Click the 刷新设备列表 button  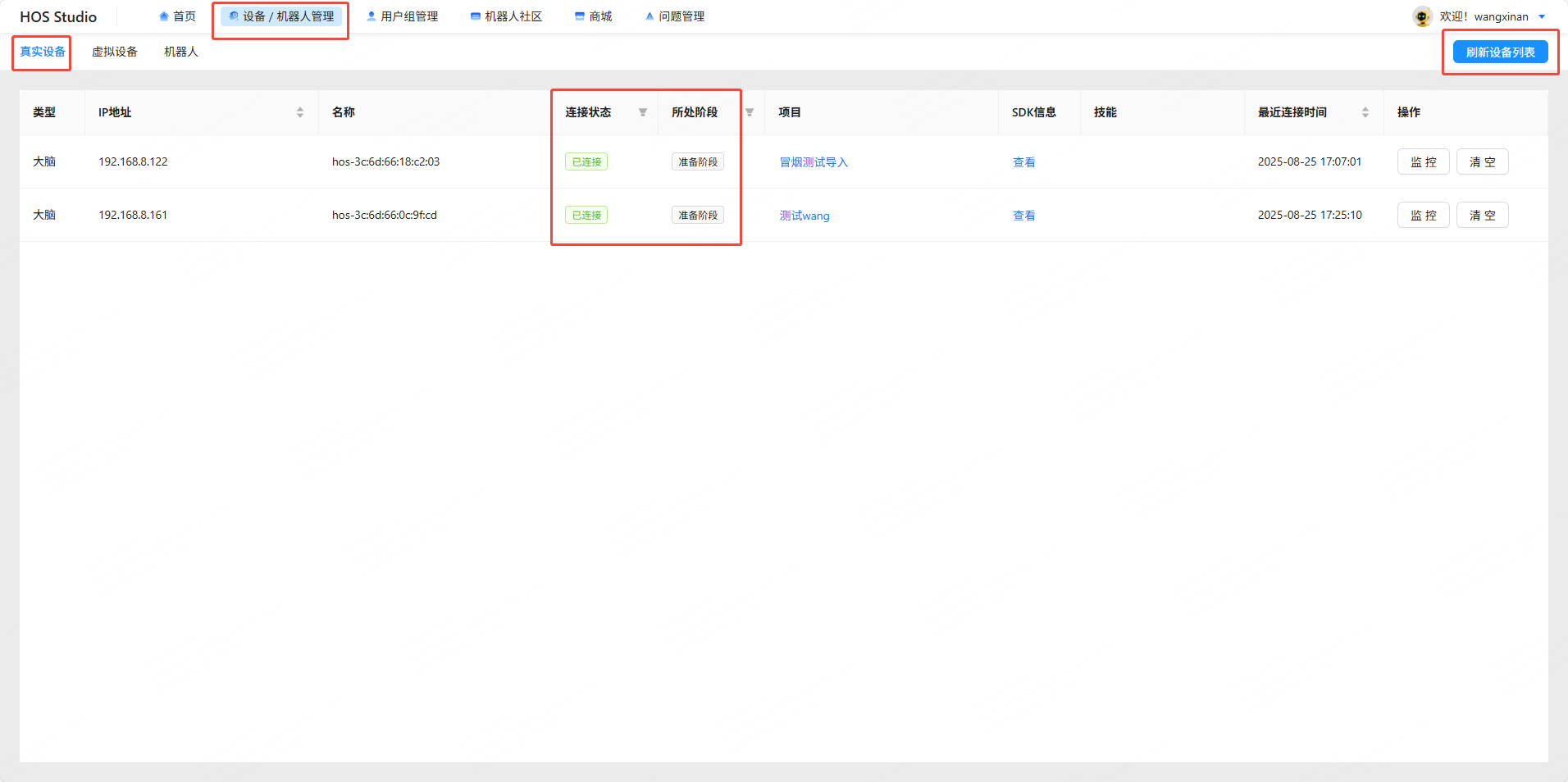(1500, 52)
